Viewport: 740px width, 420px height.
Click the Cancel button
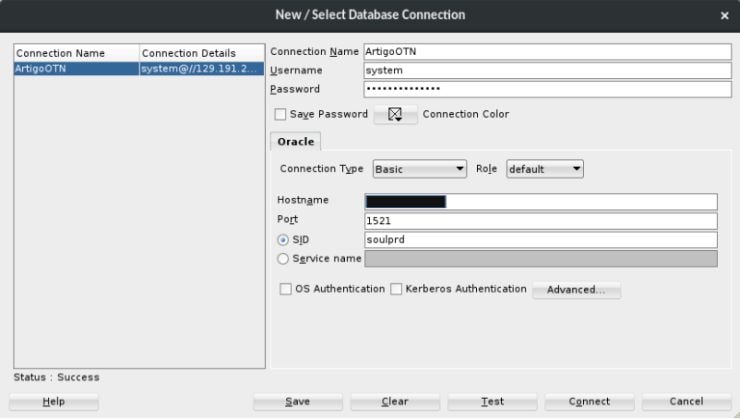pyautogui.click(x=687, y=402)
